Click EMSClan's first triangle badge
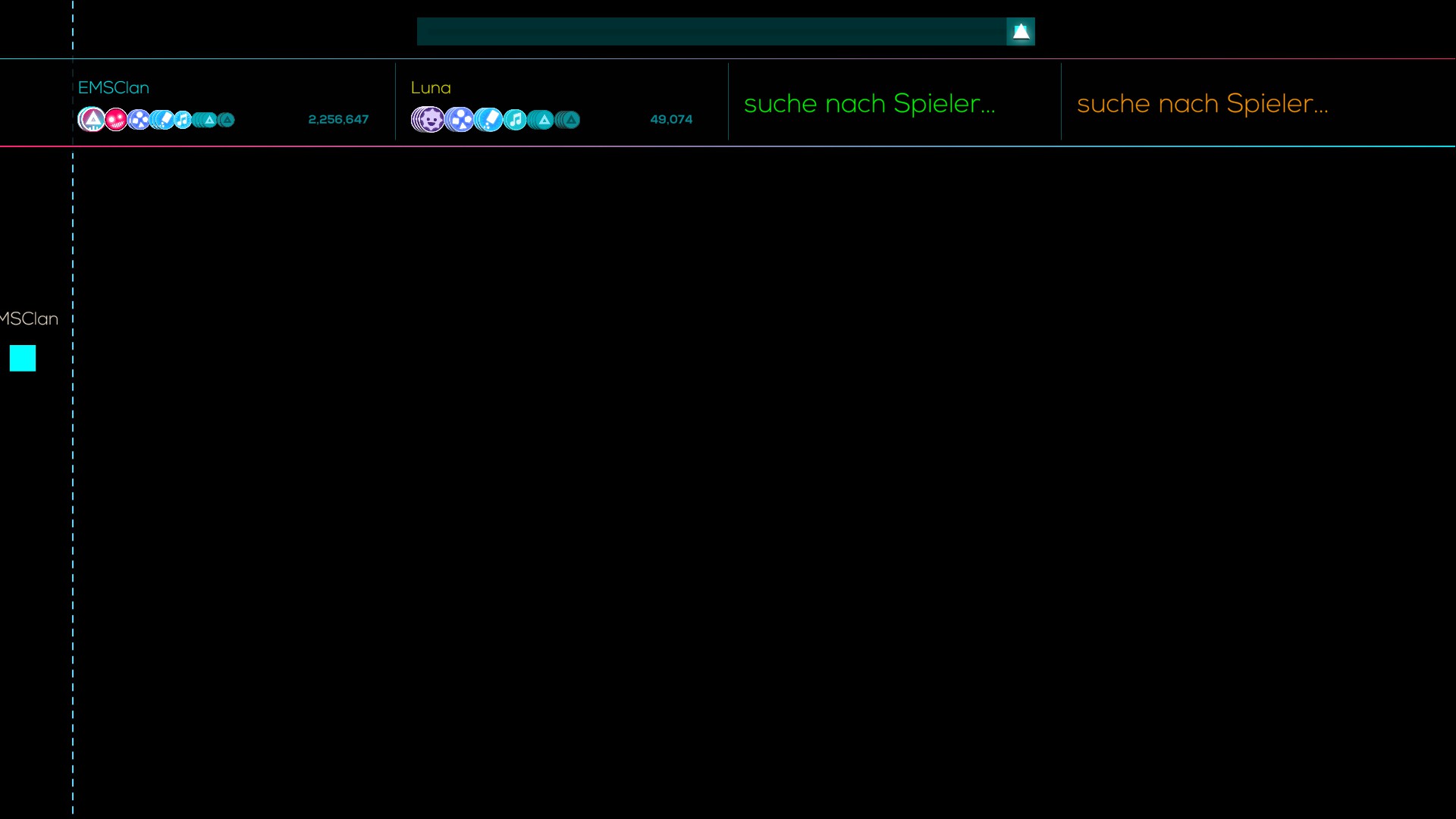This screenshot has width=1456, height=819. [93, 120]
